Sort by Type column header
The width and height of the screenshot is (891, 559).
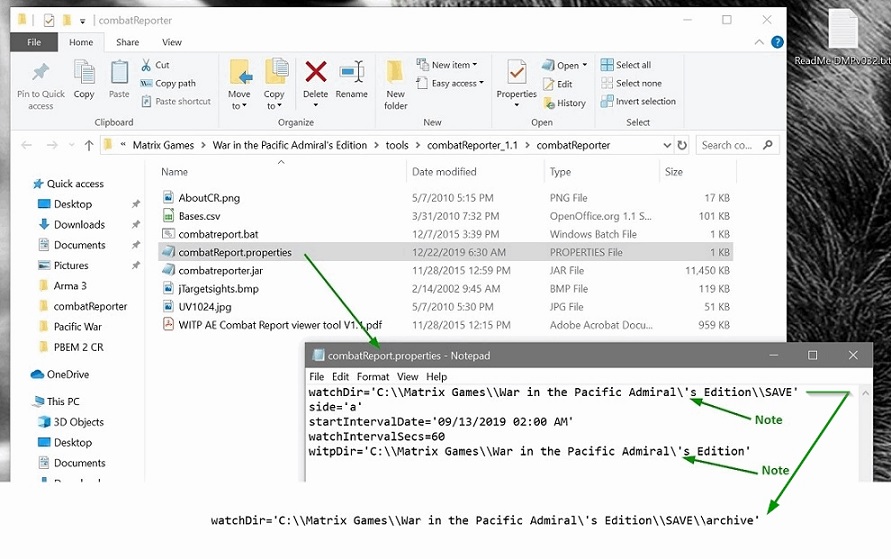click(560, 172)
